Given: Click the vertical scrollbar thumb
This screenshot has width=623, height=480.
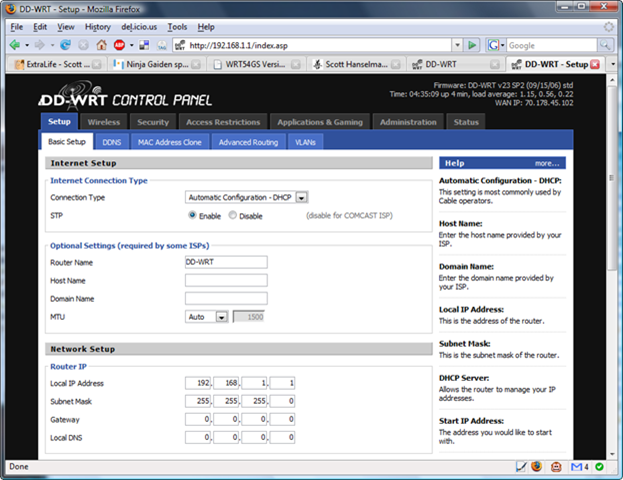Looking at the screenshot, I should coord(612,178).
